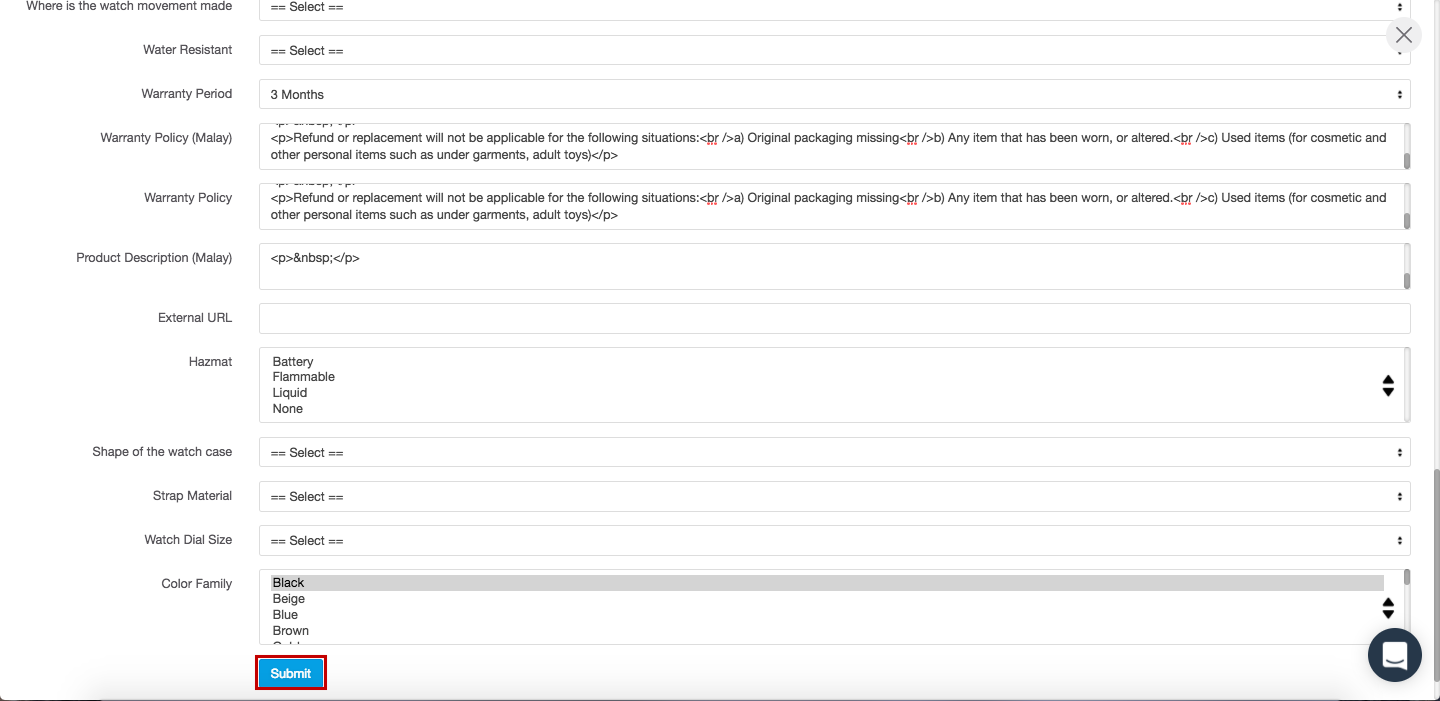Select Flammable in the Hazmat list
Screen dimensions: 1440x701
pyautogui.click(x=303, y=377)
